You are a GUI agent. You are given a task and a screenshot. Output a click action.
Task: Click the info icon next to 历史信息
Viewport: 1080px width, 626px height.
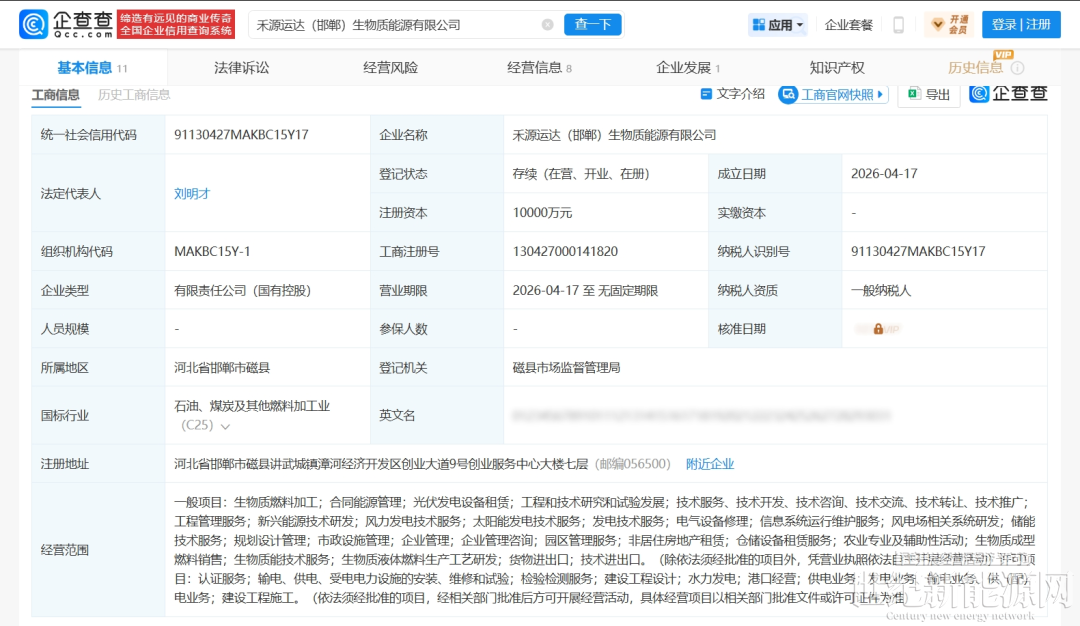pyautogui.click(x=1017, y=67)
